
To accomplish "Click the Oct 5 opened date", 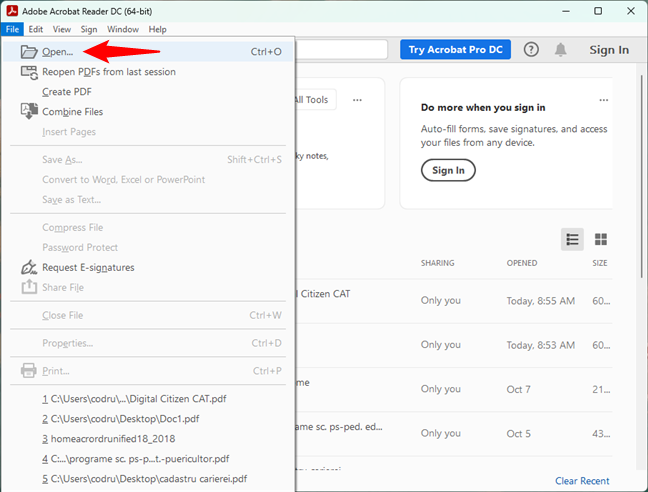I will (x=518, y=434).
